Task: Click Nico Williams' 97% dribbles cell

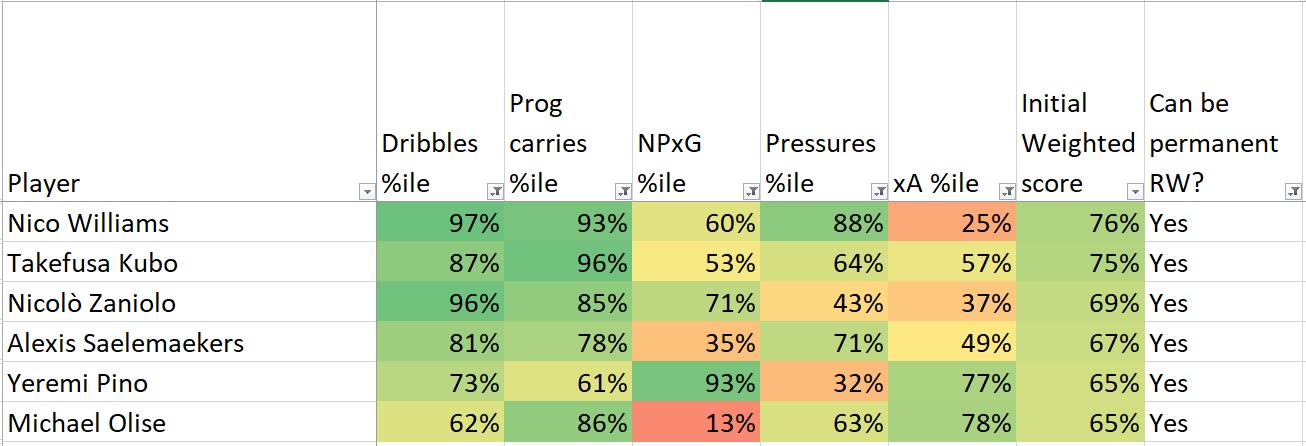Action: click(x=440, y=222)
